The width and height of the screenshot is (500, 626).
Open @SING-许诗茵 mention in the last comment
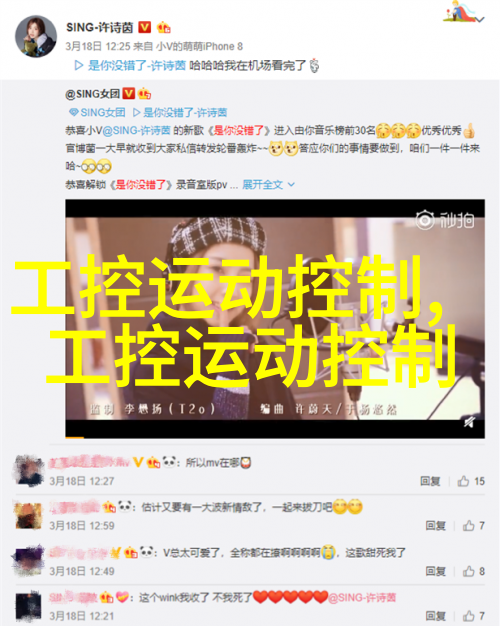click(362, 598)
